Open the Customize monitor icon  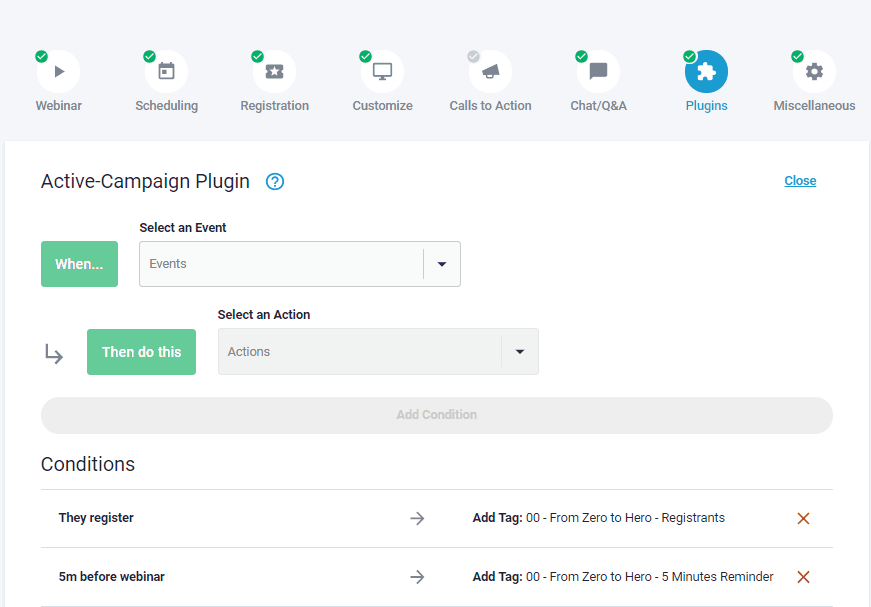click(x=382, y=72)
